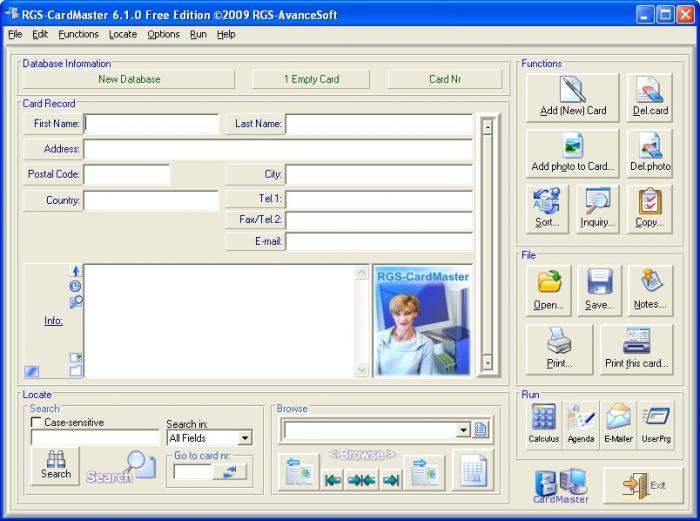Choose Print this card
Screen dimensions: 700x521
(637, 350)
